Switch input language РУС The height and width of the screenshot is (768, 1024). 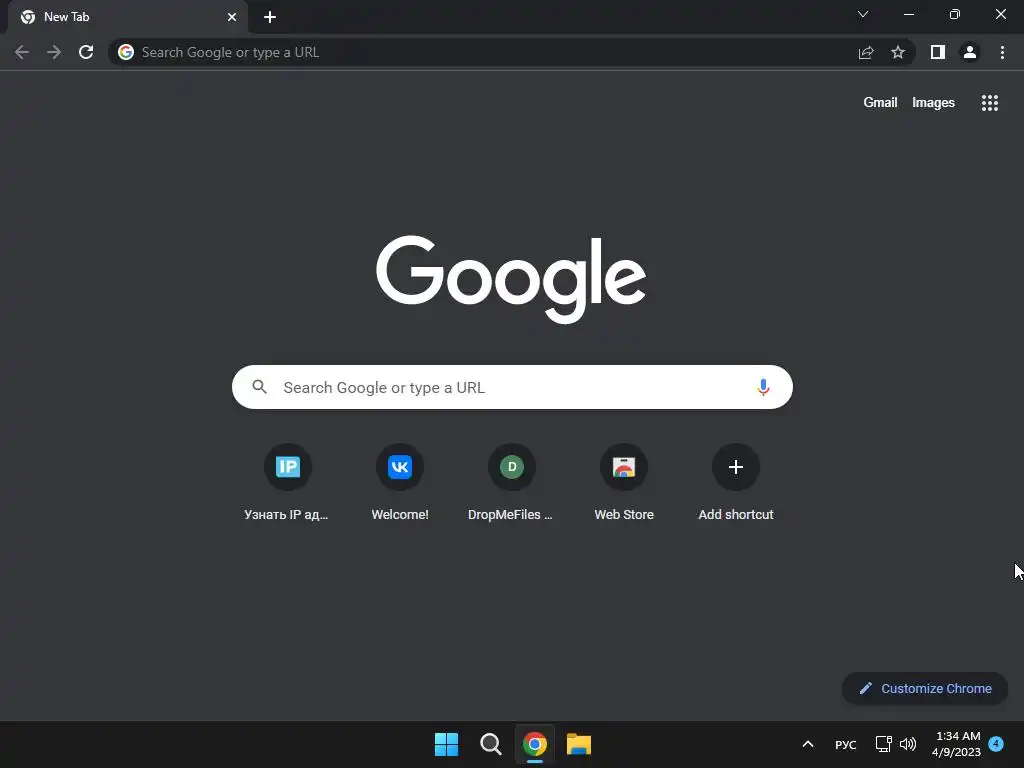(x=845, y=744)
